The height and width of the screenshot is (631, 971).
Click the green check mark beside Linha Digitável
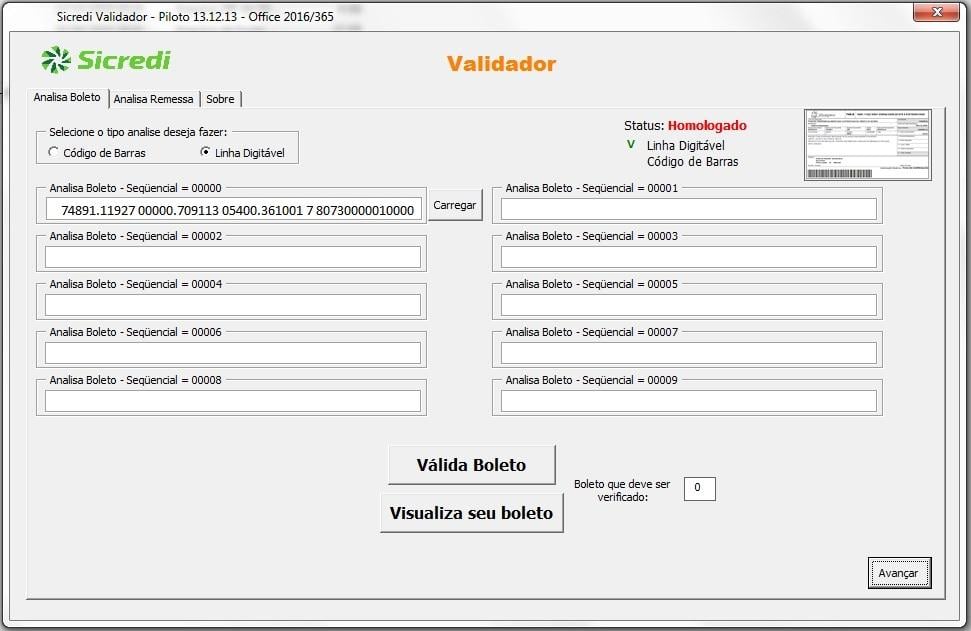(631, 144)
